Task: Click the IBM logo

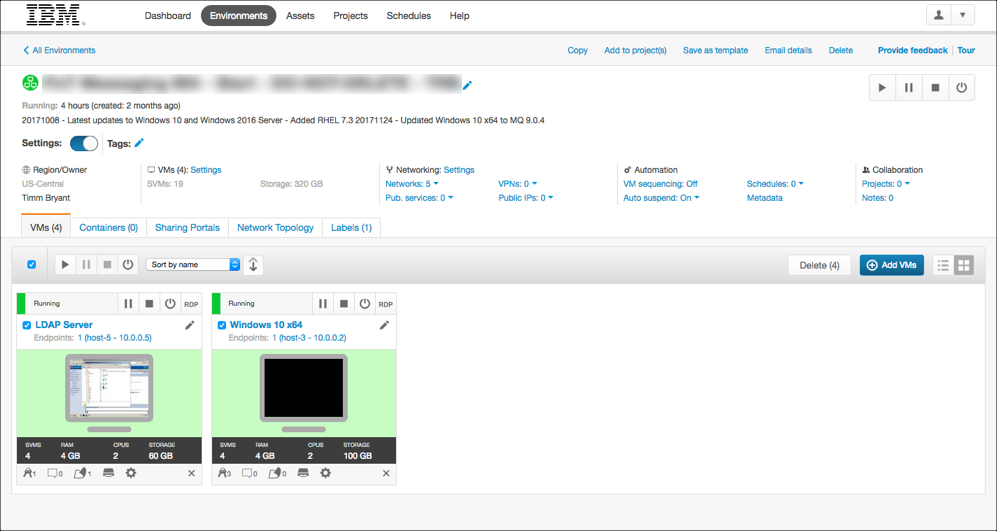Action: (55, 15)
